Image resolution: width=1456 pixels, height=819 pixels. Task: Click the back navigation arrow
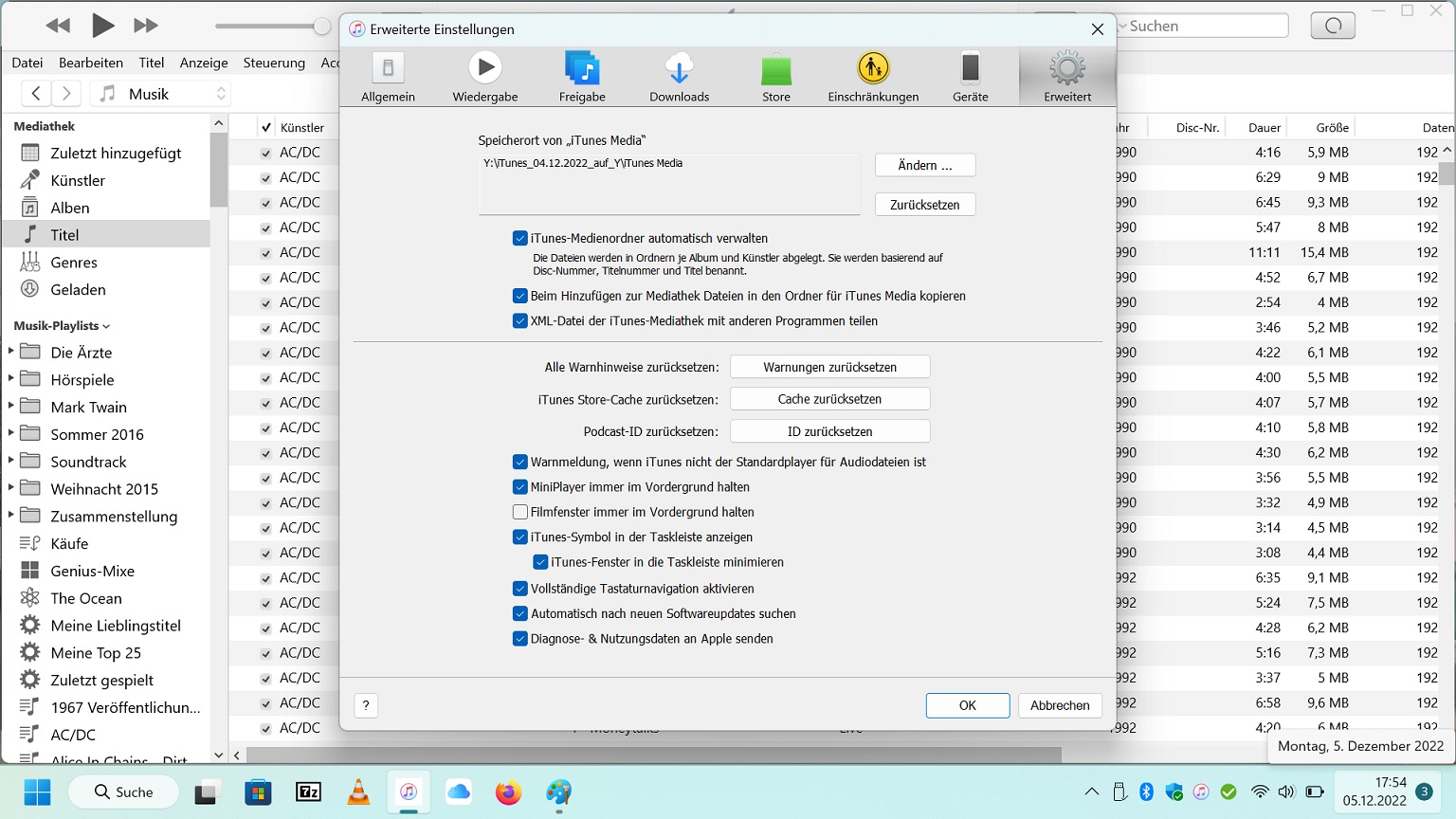pos(36,93)
